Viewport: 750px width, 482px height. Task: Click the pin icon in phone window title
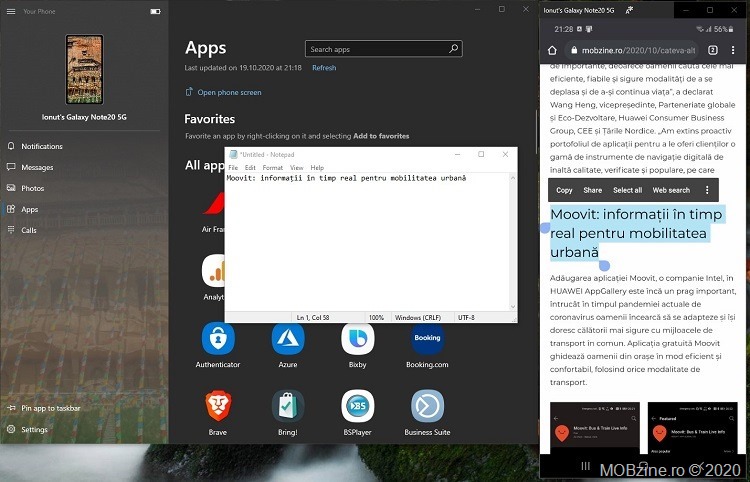[629, 10]
